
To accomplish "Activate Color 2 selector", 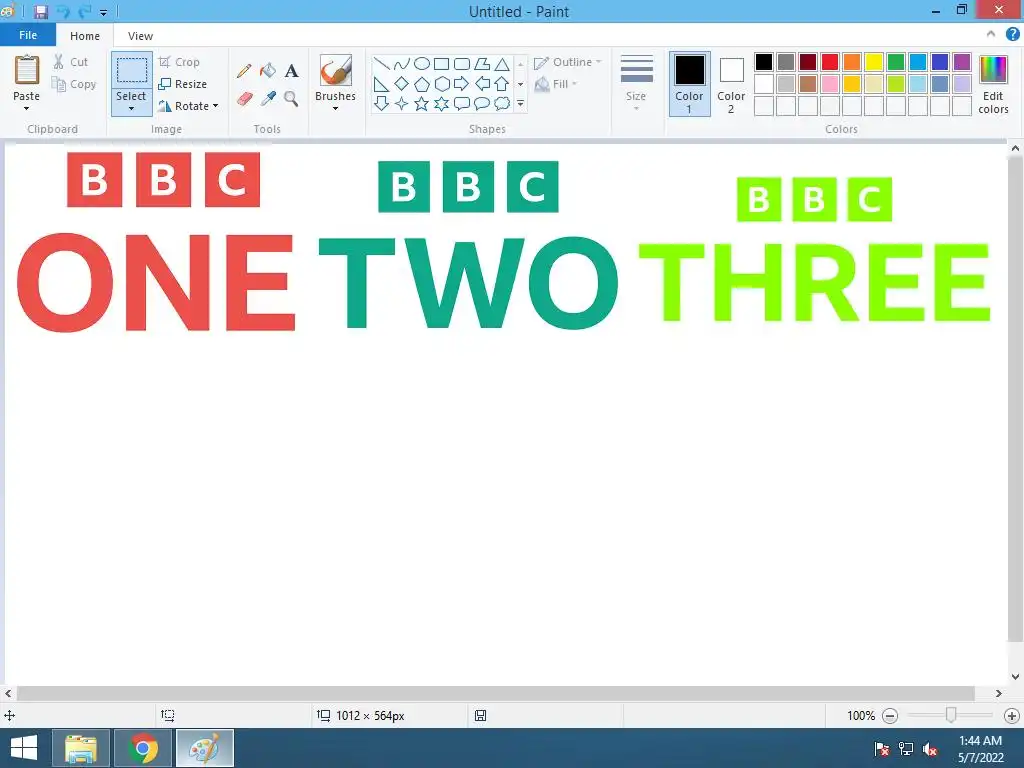I will coord(731,84).
